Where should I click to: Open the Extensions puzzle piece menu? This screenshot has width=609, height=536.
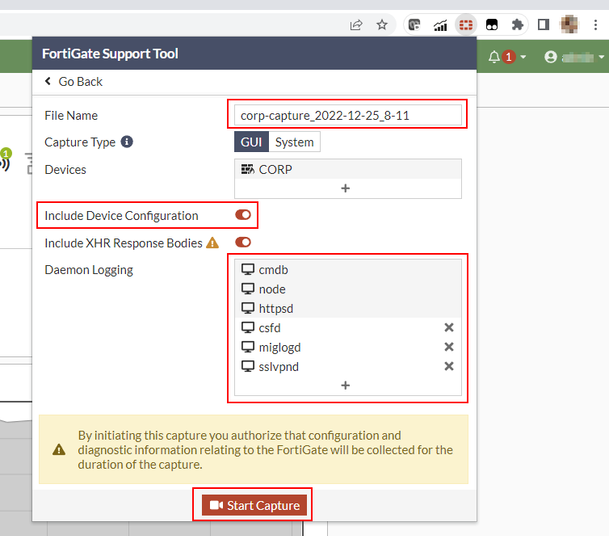pyautogui.click(x=517, y=25)
